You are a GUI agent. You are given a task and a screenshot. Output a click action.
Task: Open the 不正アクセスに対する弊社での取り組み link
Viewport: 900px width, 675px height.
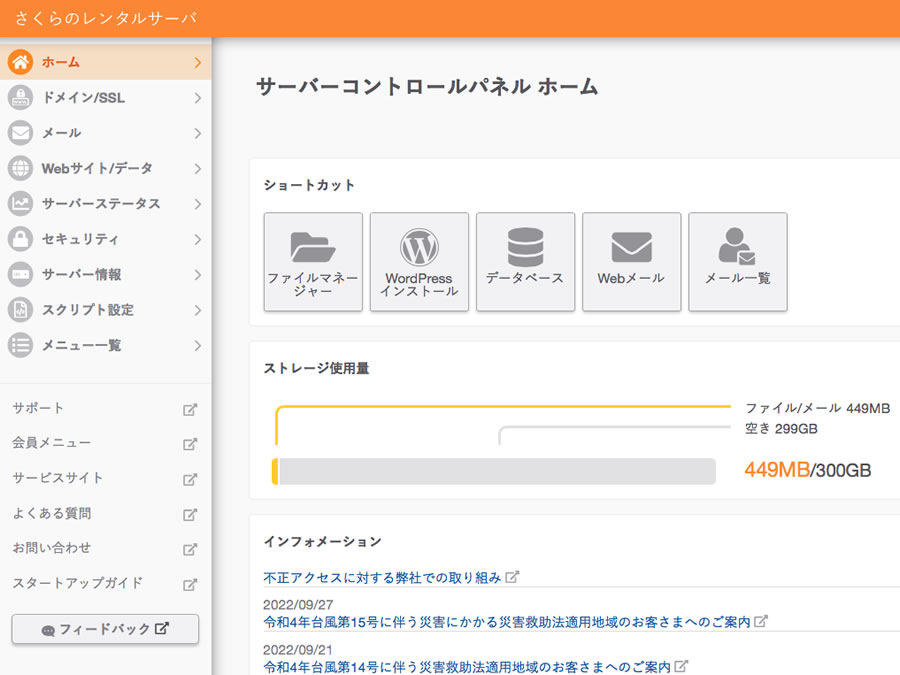coord(382,577)
